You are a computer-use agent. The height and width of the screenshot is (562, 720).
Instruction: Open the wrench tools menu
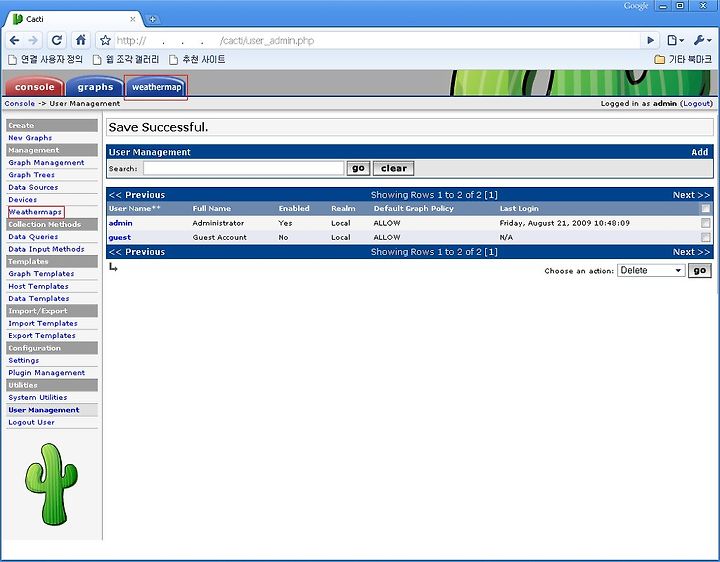703,40
